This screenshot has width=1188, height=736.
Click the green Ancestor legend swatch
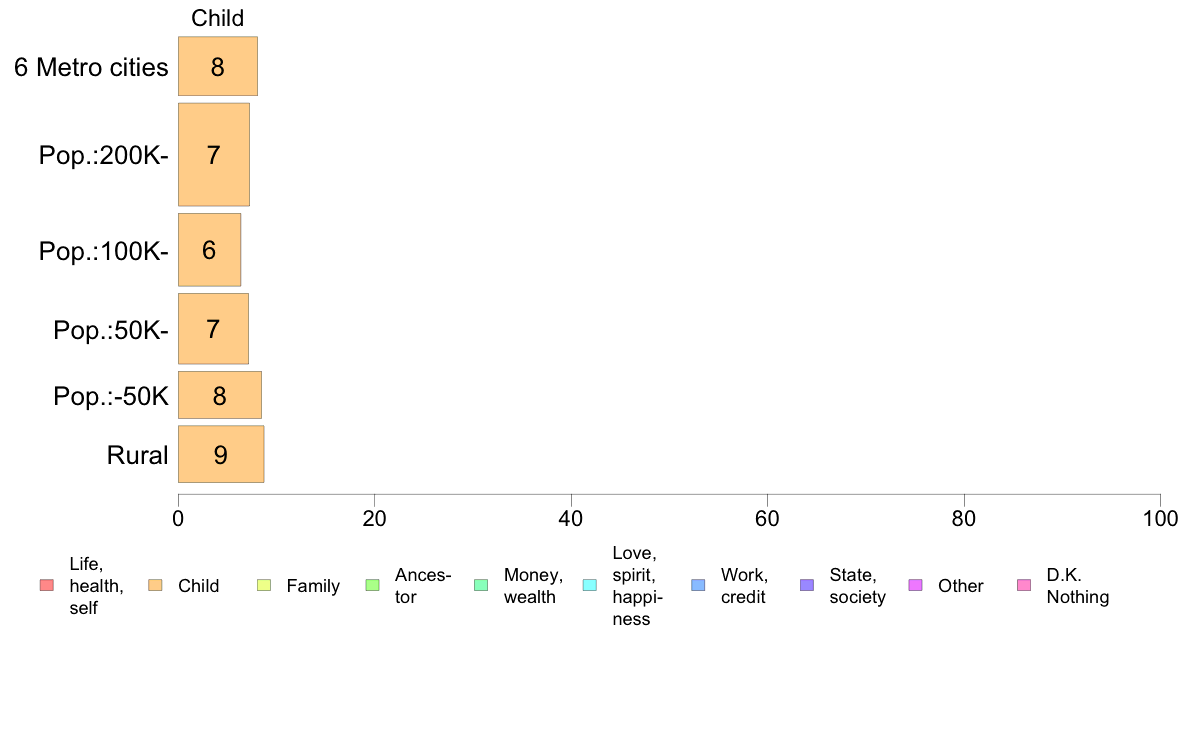(372, 585)
